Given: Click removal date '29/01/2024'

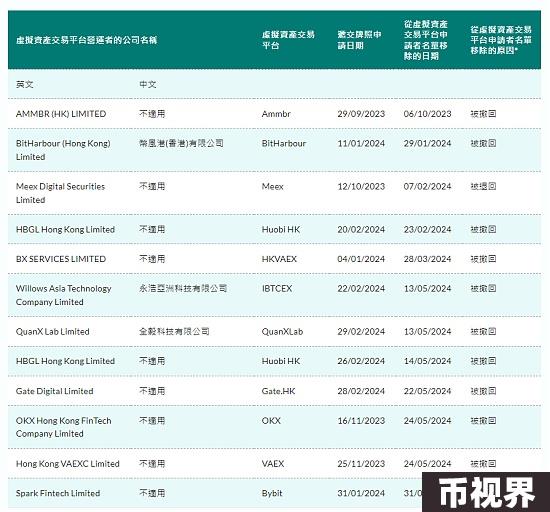Looking at the screenshot, I should 428,143.
